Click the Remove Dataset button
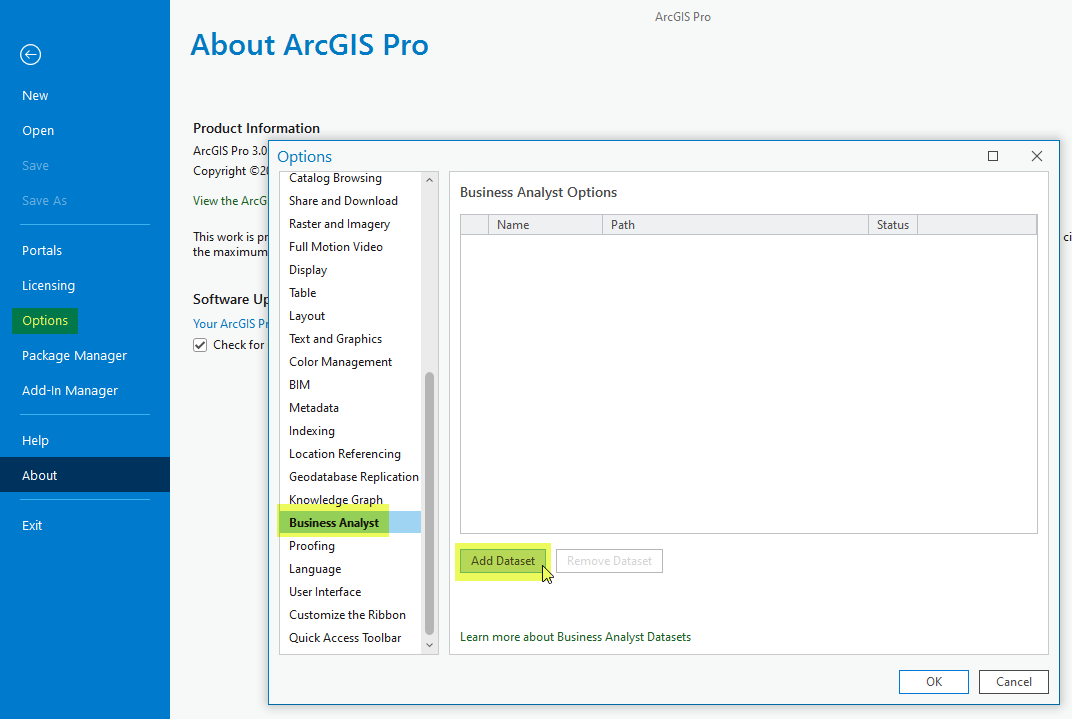Image resolution: width=1072 pixels, height=719 pixels. [x=609, y=561]
